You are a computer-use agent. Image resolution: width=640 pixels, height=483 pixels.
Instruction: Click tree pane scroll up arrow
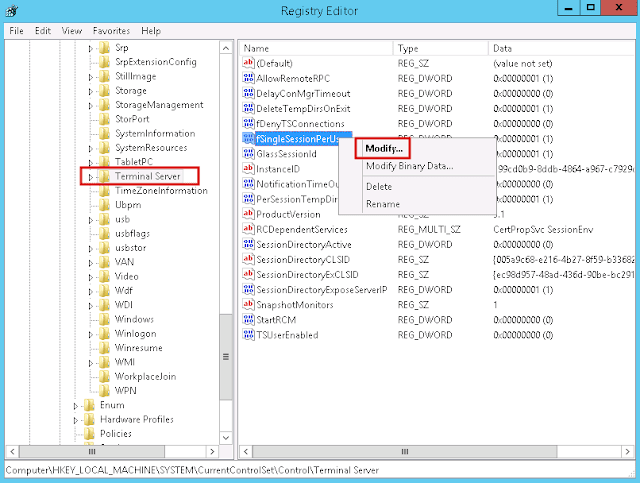tap(226, 48)
